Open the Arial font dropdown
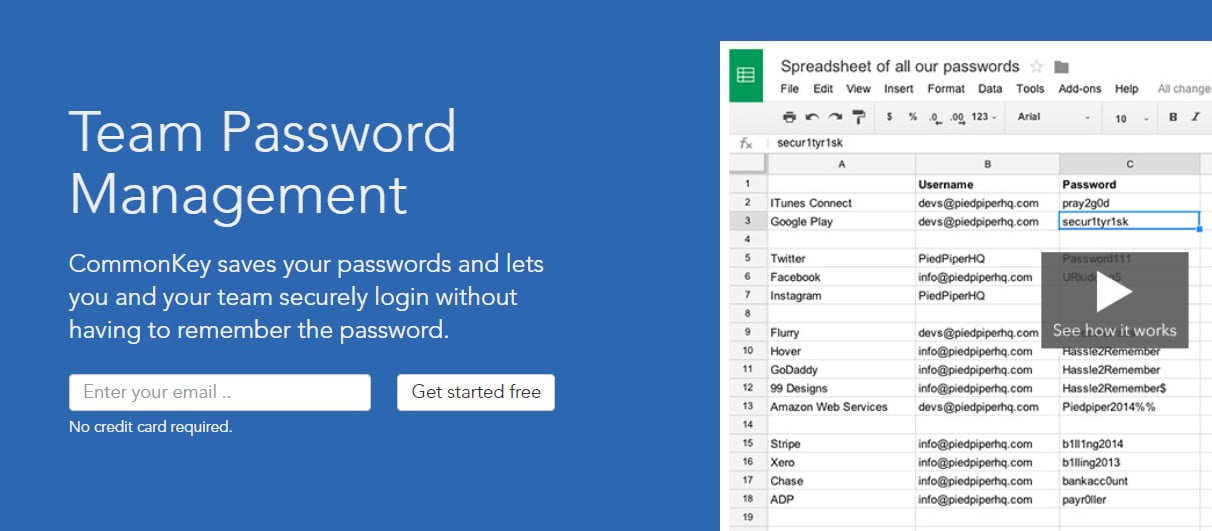 click(x=1053, y=117)
